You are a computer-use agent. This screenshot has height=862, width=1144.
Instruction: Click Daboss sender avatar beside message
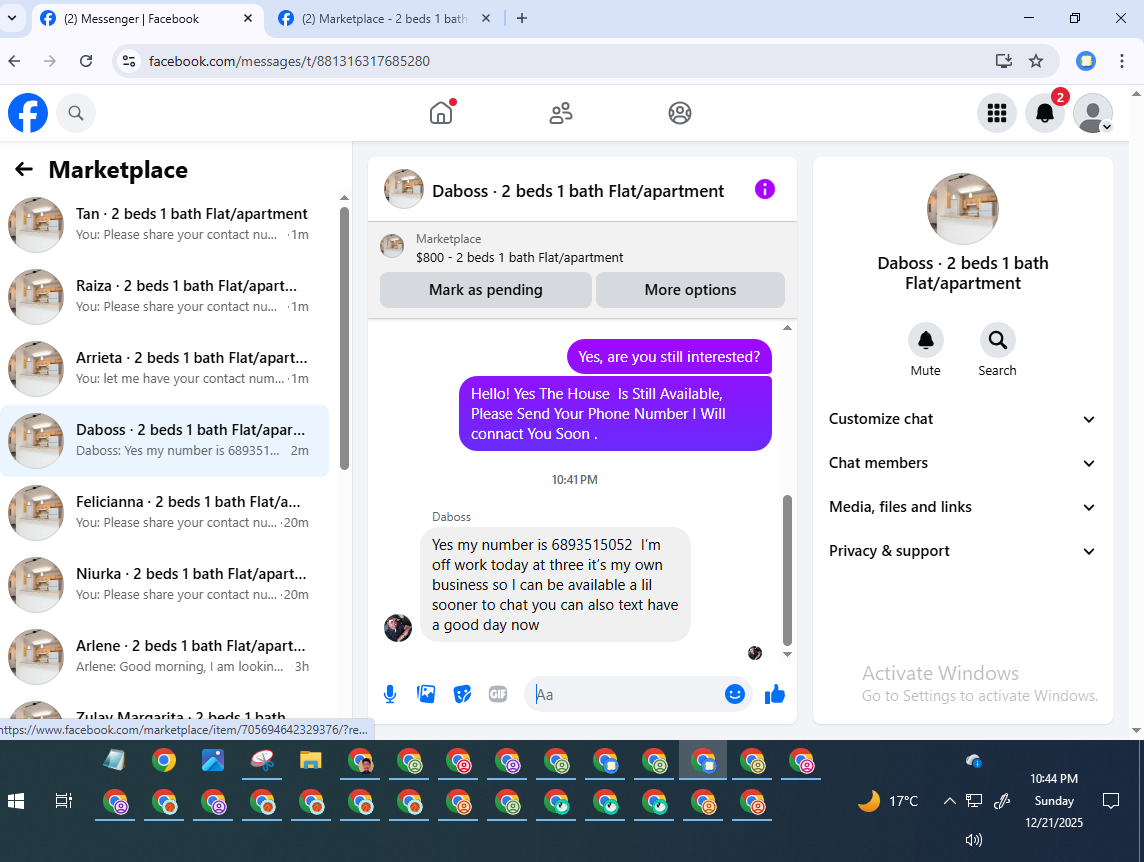pos(398,628)
